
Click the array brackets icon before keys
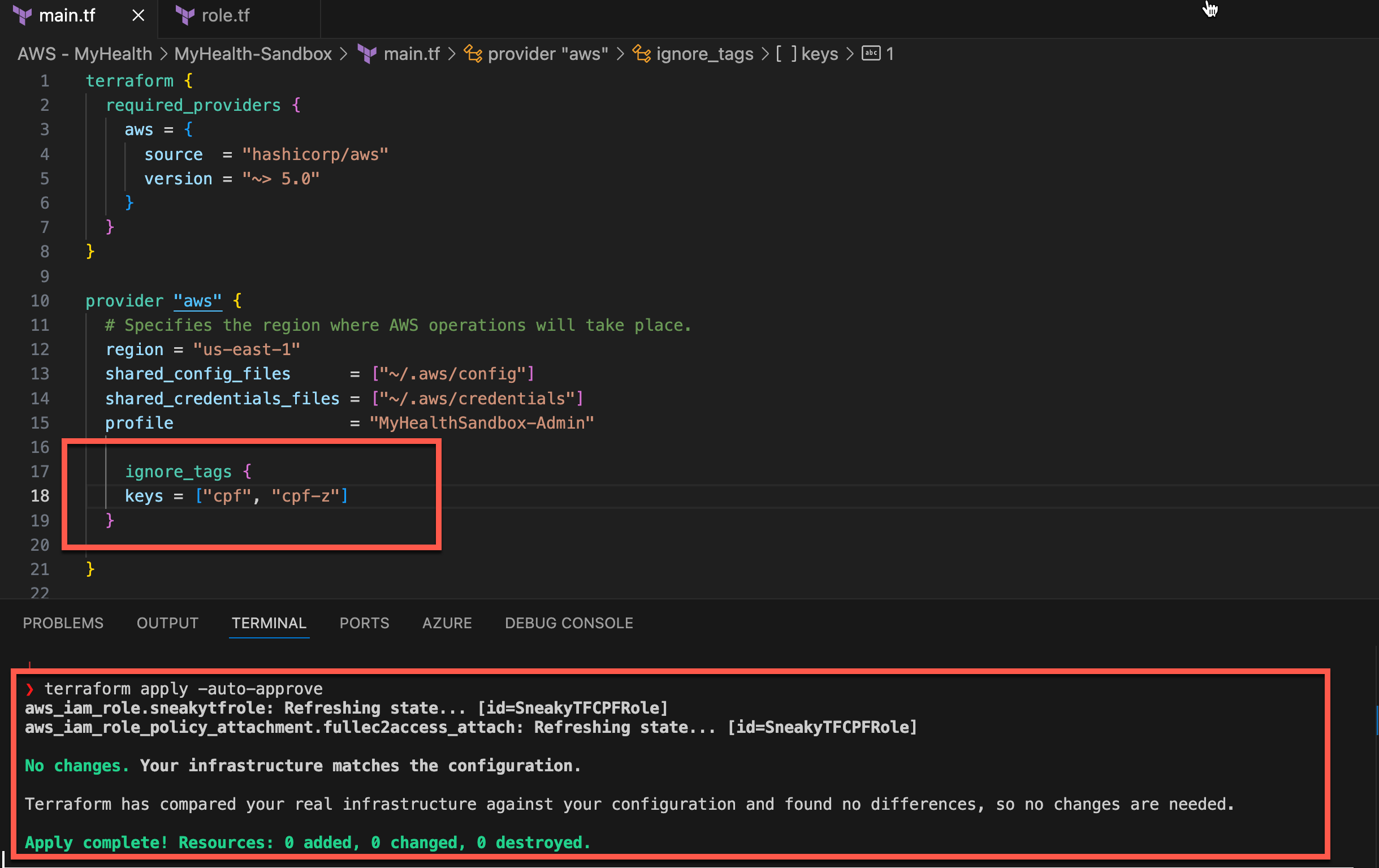[786, 54]
